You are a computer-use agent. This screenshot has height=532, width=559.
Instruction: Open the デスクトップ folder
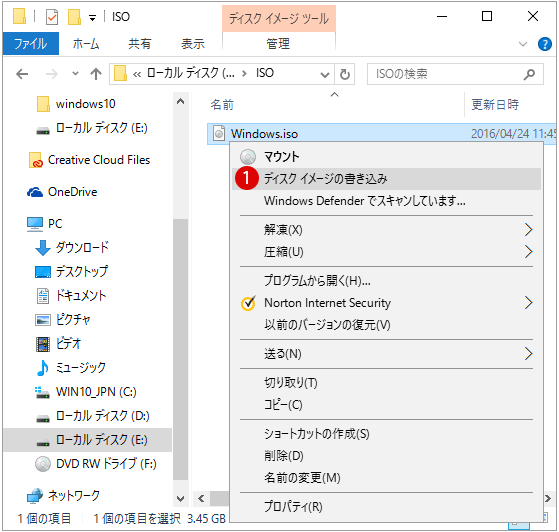pyautogui.click(x=72, y=272)
